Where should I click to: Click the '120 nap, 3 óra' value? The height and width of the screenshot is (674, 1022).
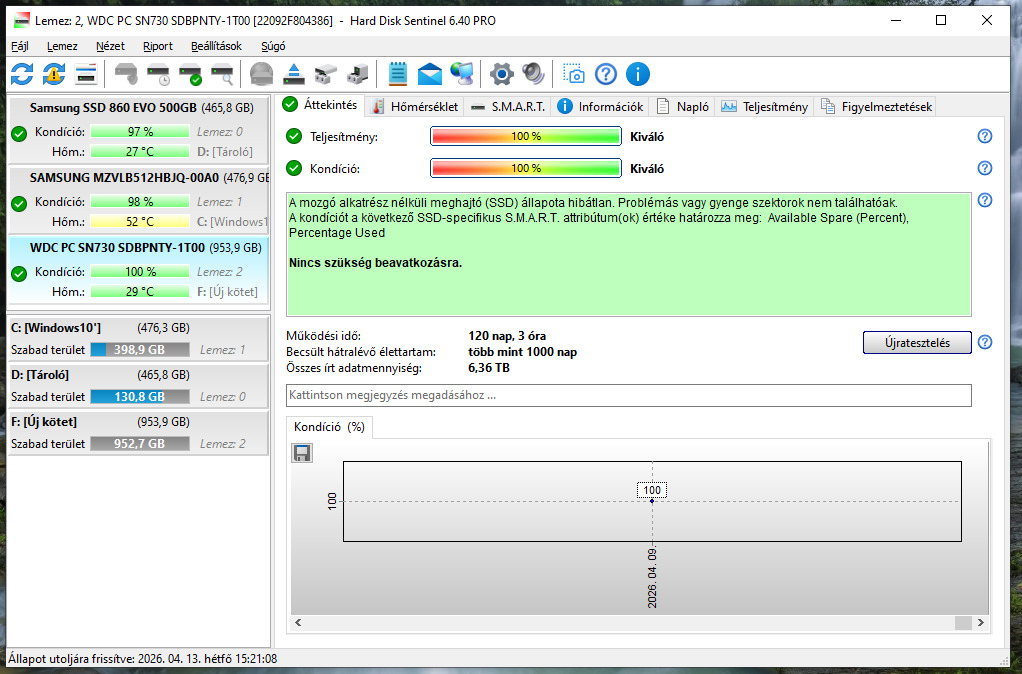pyautogui.click(x=507, y=336)
